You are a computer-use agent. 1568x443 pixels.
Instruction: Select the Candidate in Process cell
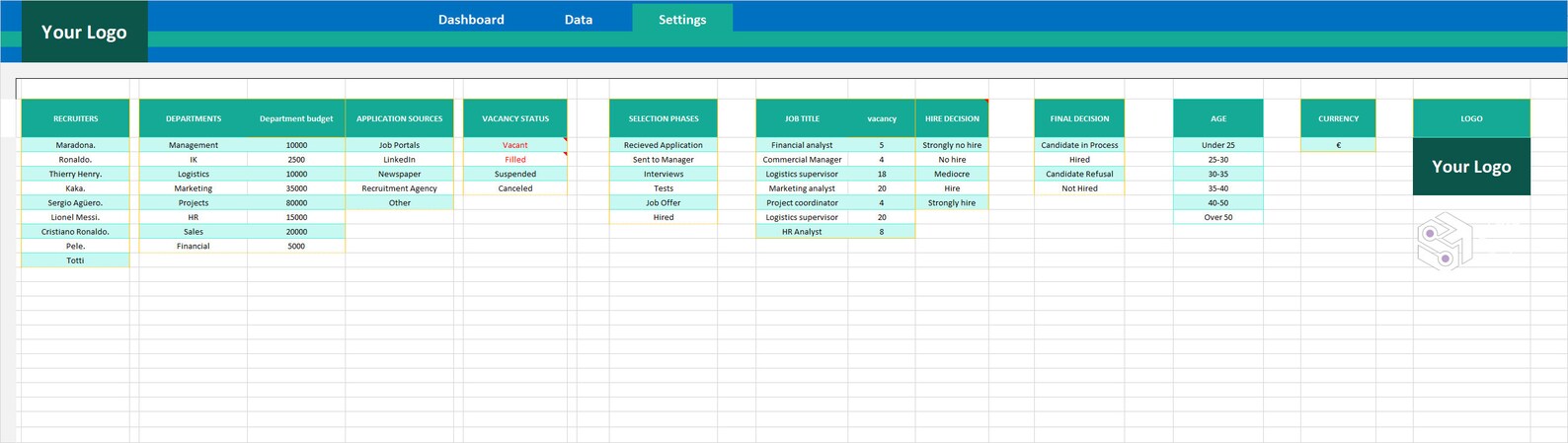(1079, 145)
